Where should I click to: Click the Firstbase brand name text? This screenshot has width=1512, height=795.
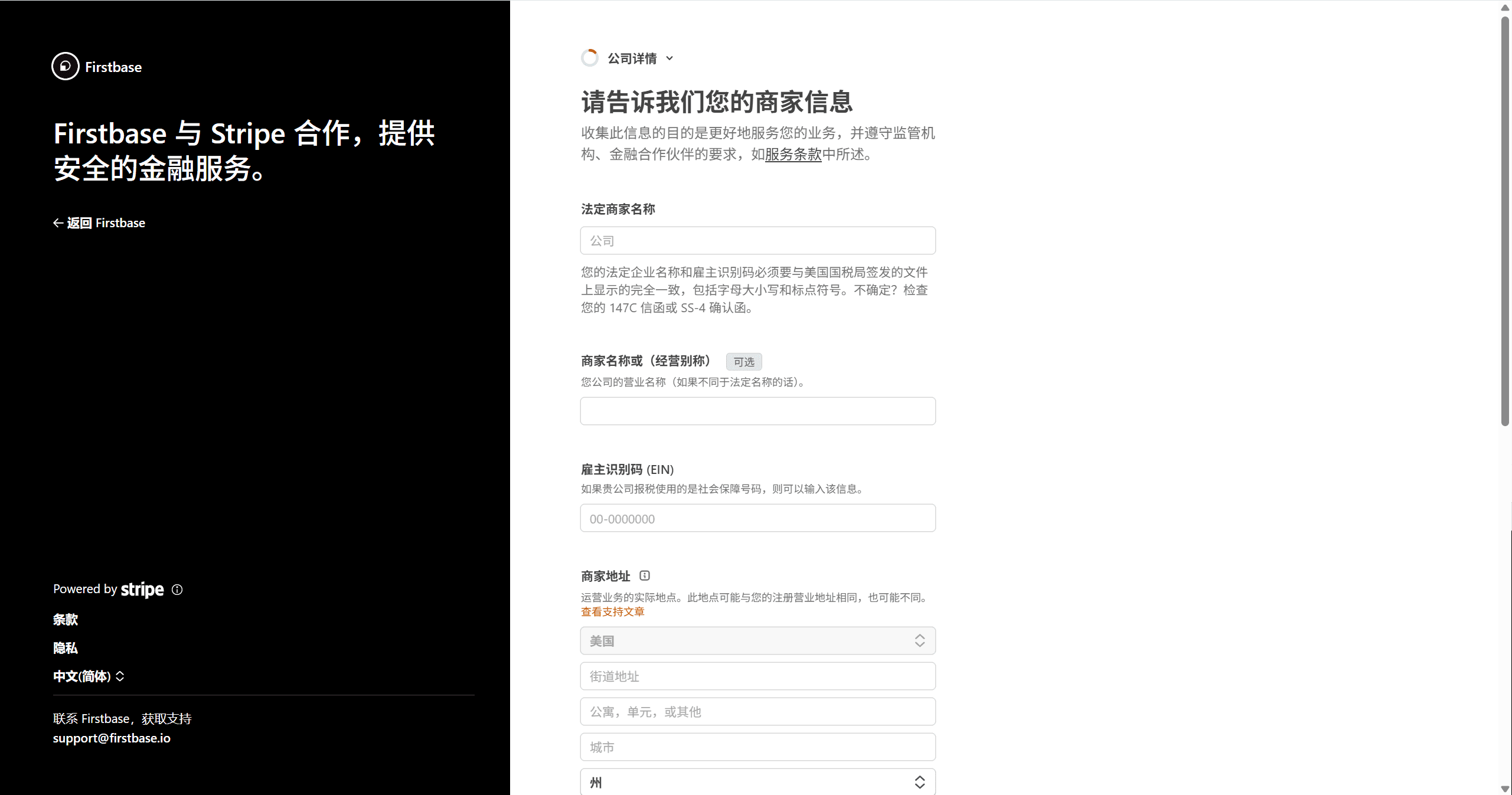(113, 67)
